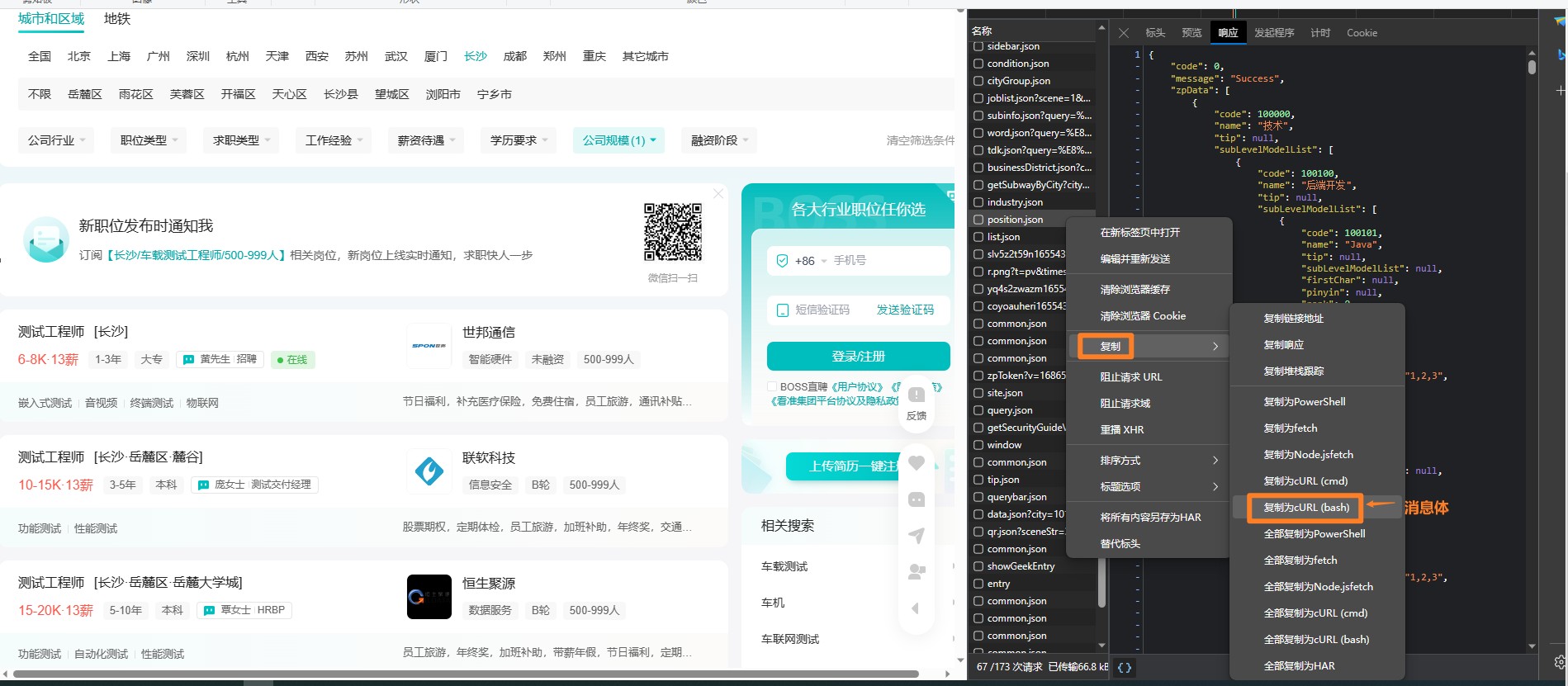Switch to the 标头 tab in DevTools
1568x686 pixels.
(x=1155, y=33)
